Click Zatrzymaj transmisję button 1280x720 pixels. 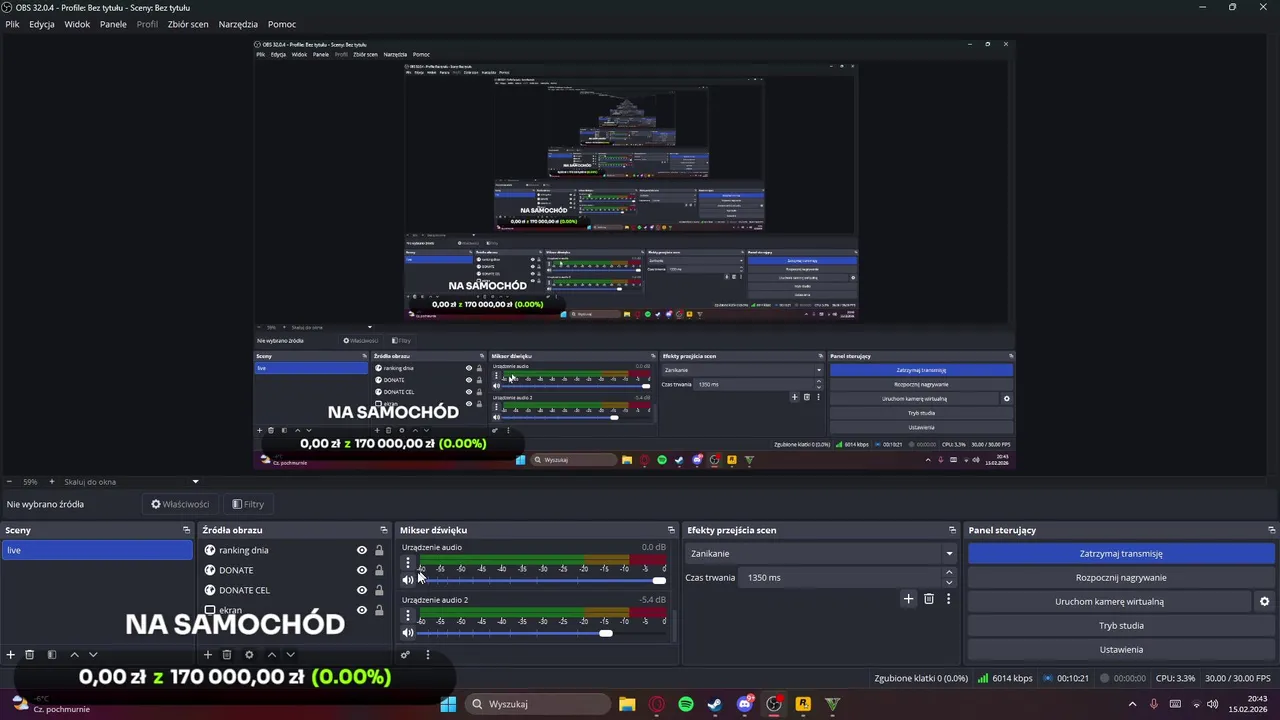tap(1121, 554)
